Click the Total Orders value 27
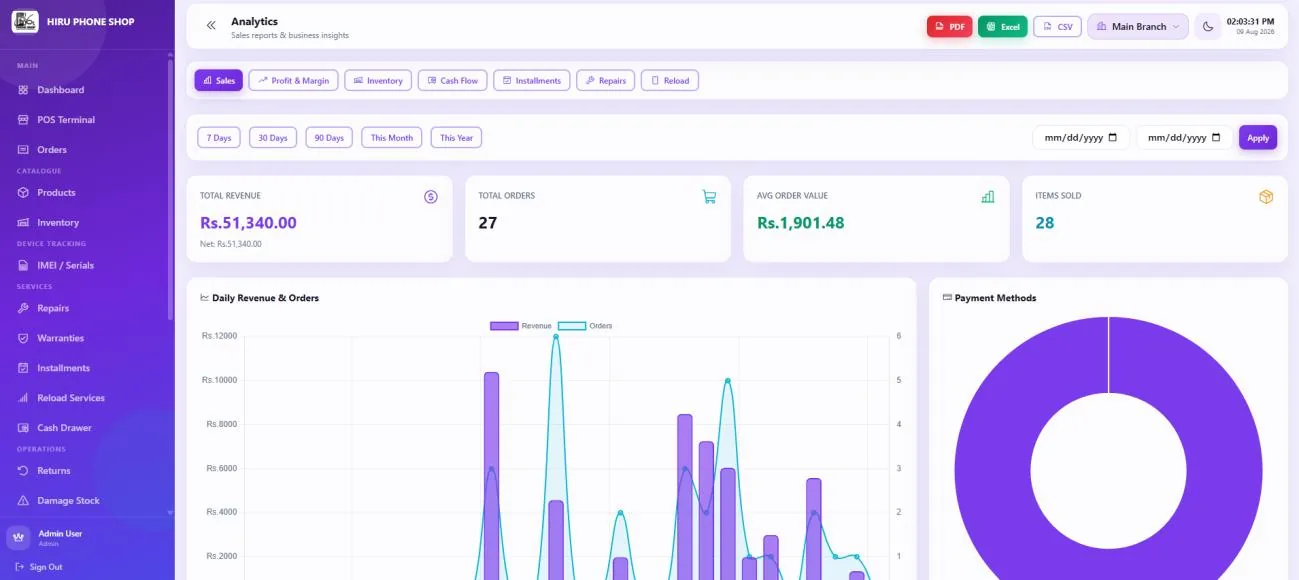Screen dimensions: 1299x580 (x=488, y=223)
